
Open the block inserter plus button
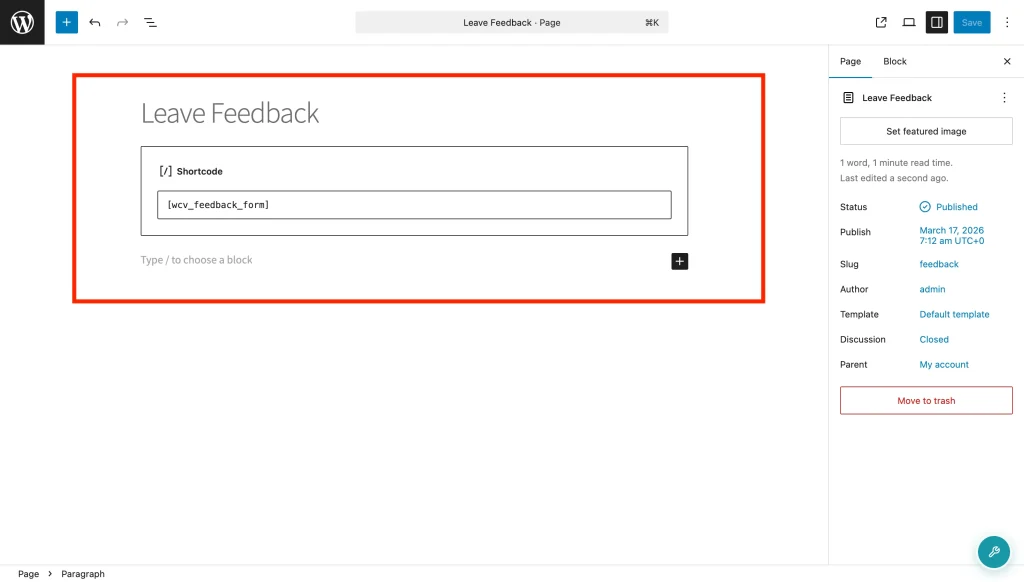coord(67,22)
